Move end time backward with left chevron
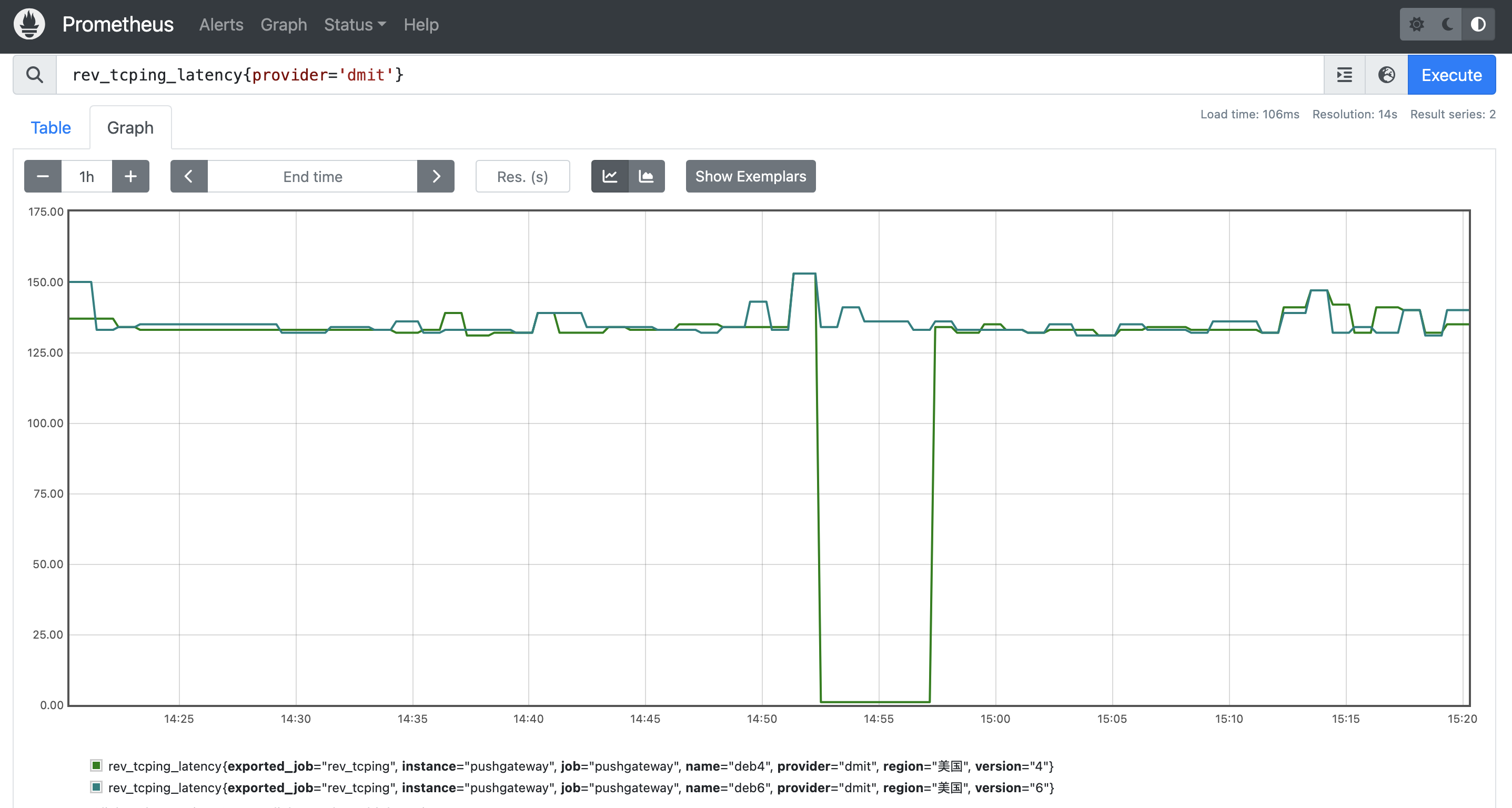Image resolution: width=1512 pixels, height=808 pixels. coord(188,176)
